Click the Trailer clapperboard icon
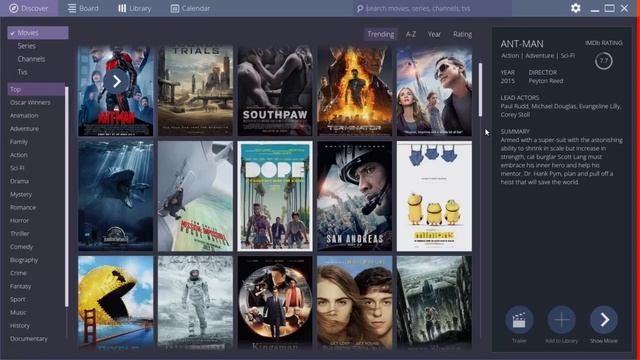 (x=519, y=320)
